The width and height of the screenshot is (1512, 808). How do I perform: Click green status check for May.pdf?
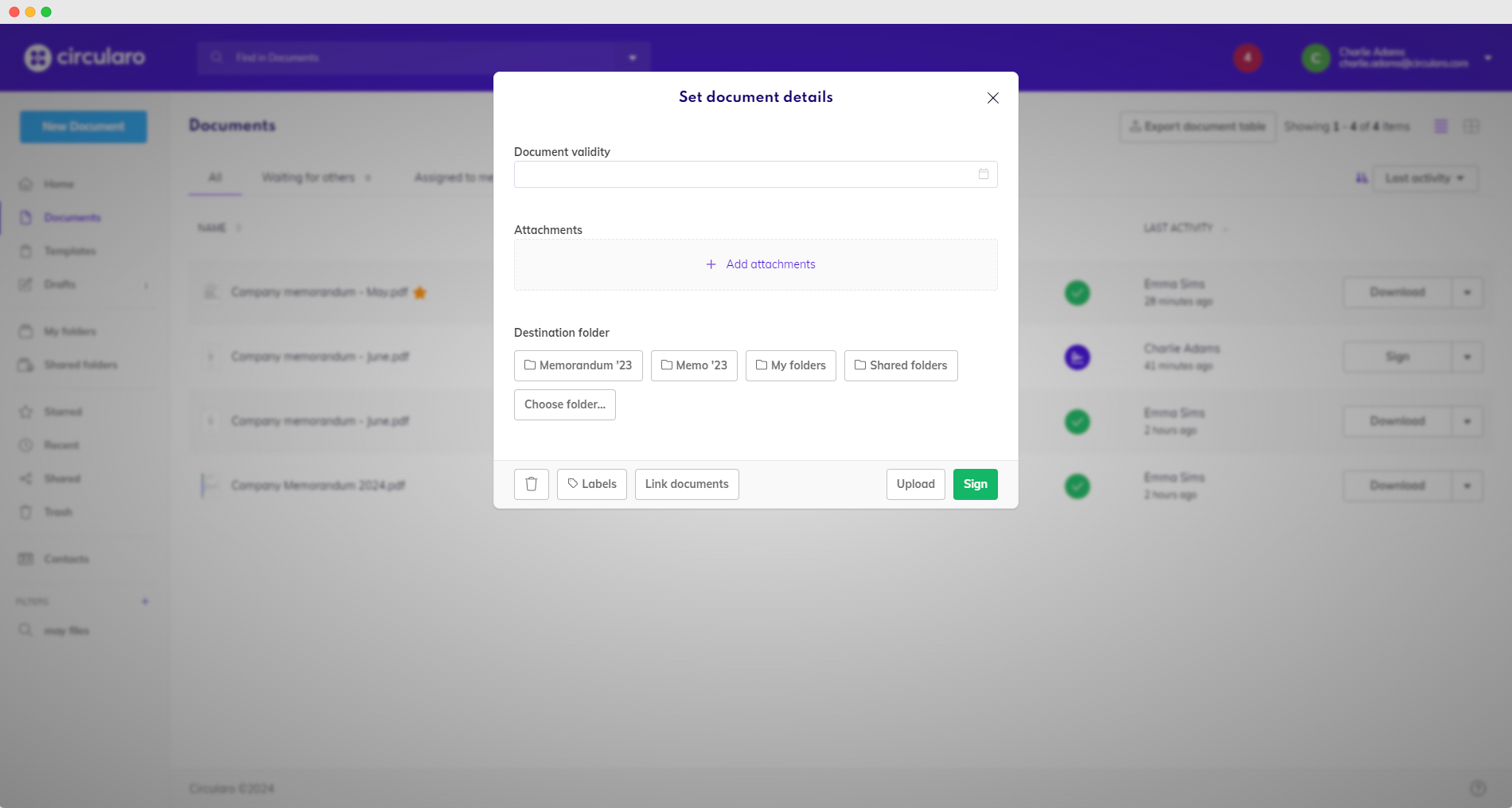click(x=1077, y=293)
